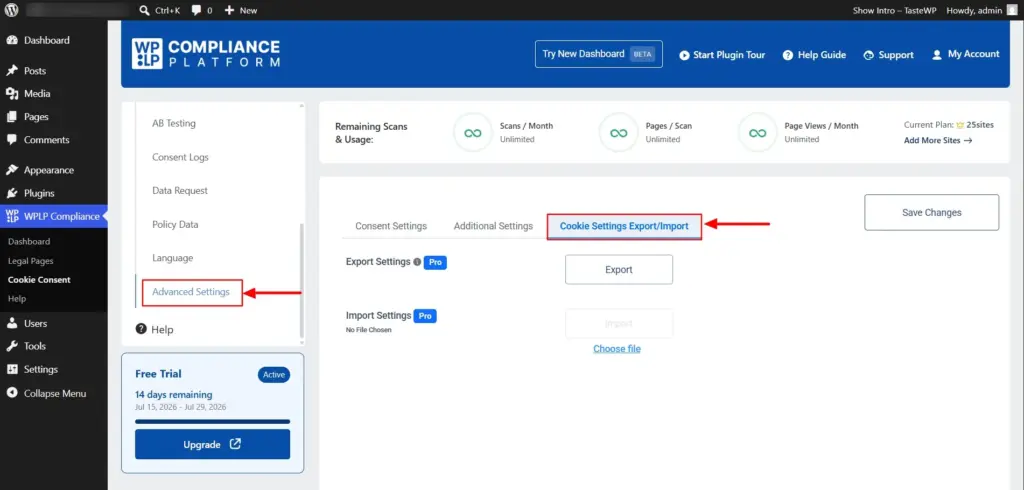Open Dashboard in WordPress sidebar
The height and width of the screenshot is (490, 1024).
point(46,41)
